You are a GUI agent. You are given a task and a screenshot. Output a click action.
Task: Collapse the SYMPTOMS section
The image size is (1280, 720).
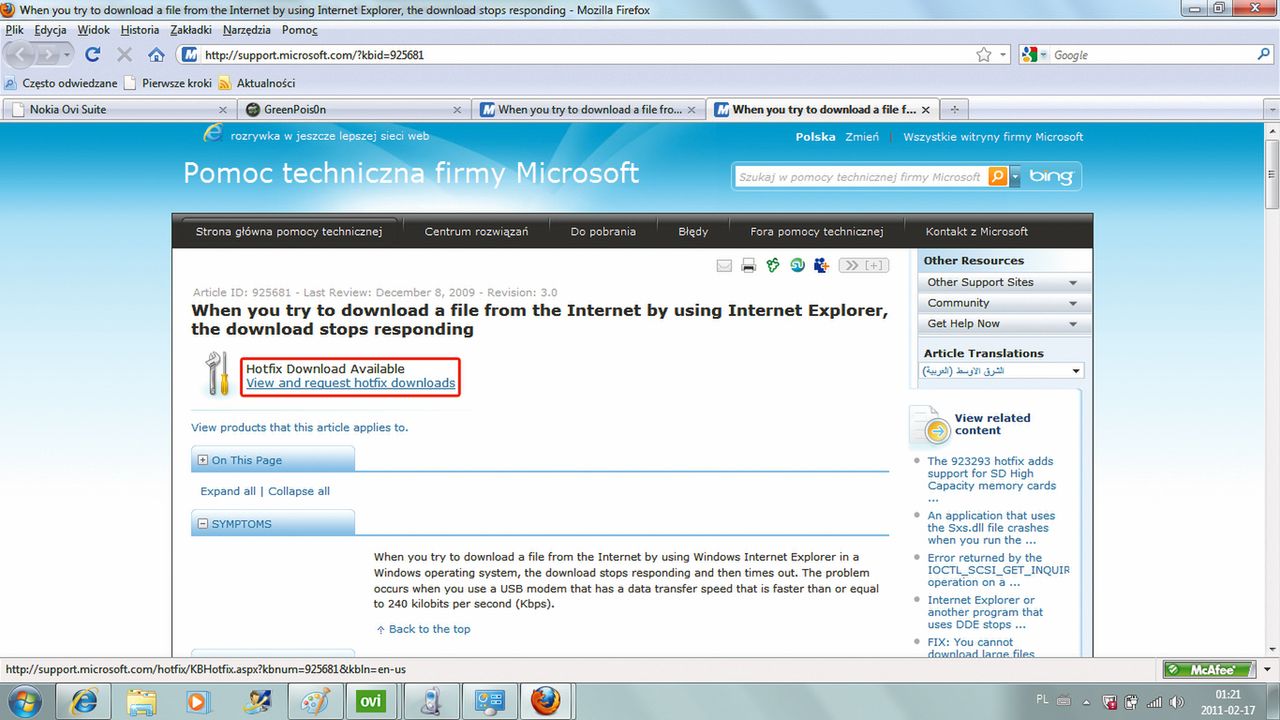[x=203, y=523]
